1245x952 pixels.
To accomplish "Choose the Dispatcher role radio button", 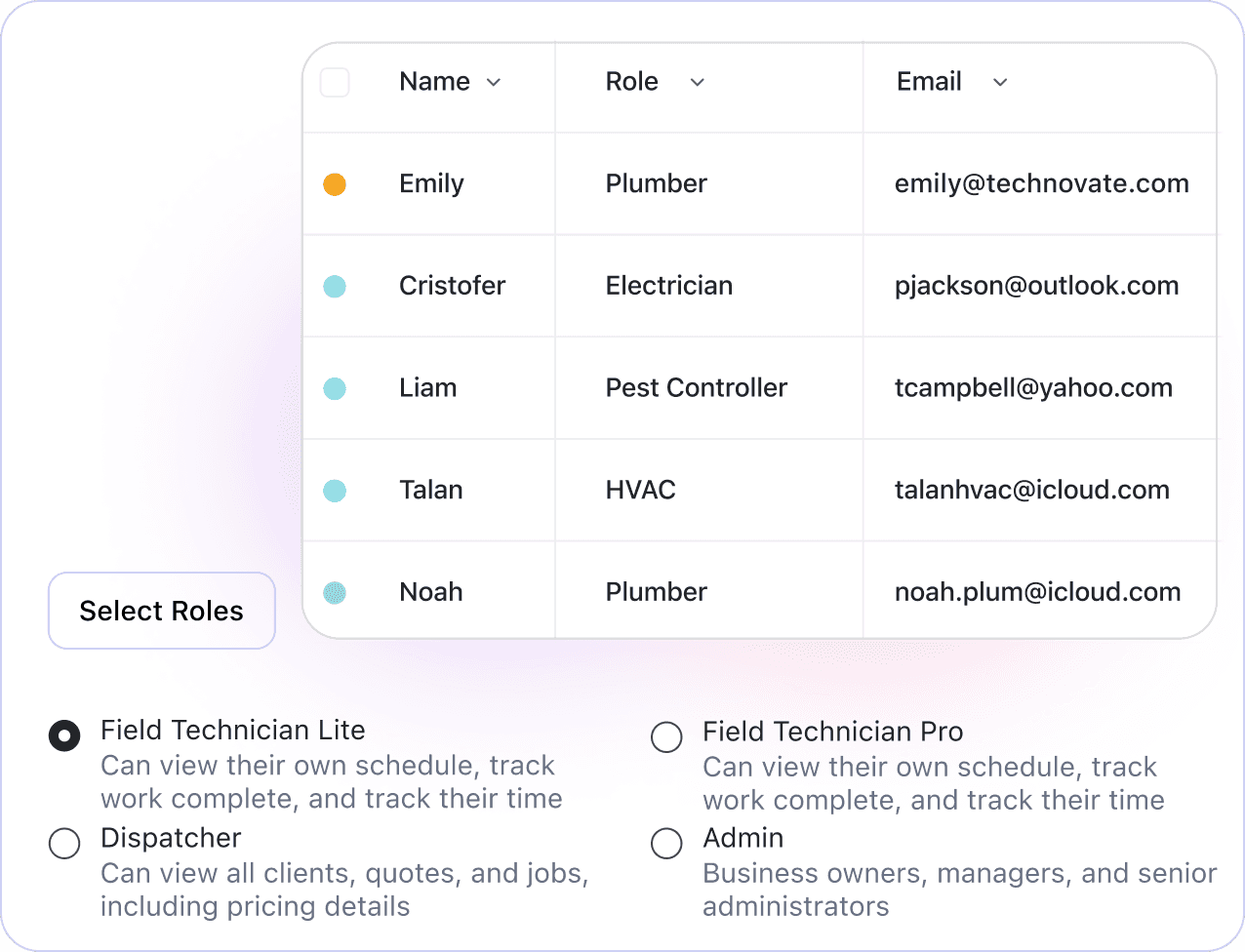I will tap(64, 843).
